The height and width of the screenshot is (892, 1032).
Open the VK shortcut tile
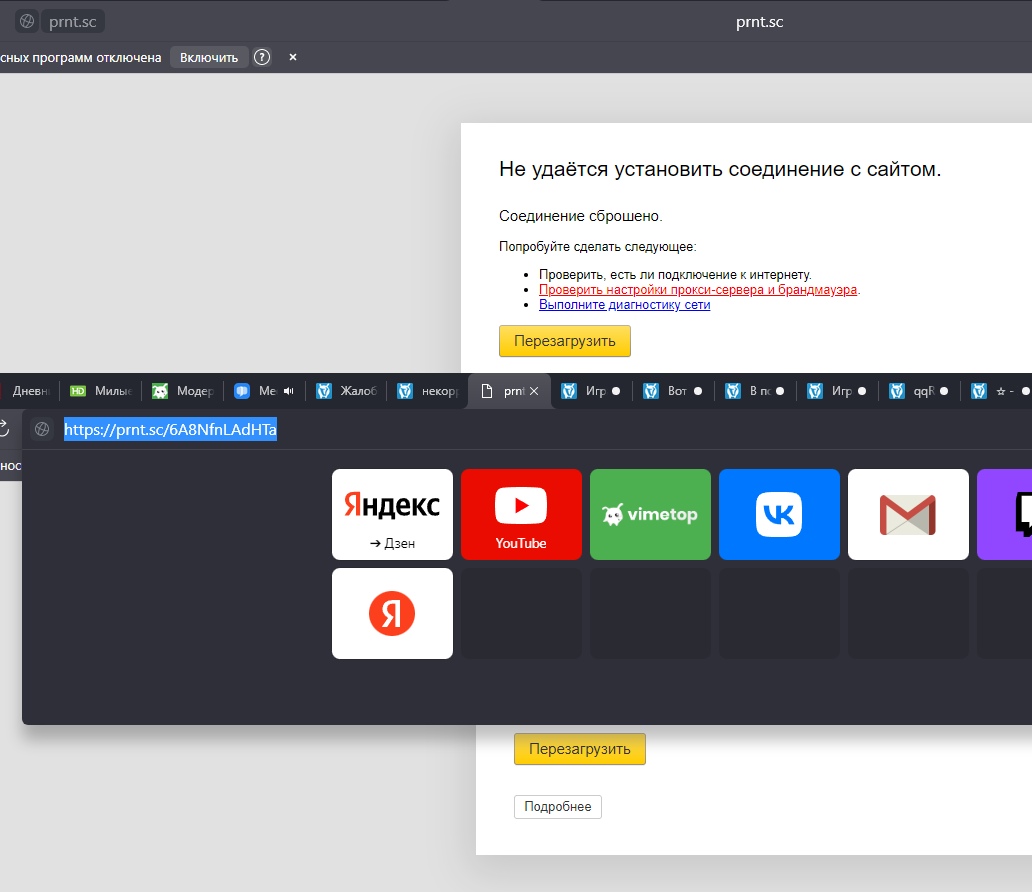(x=779, y=514)
